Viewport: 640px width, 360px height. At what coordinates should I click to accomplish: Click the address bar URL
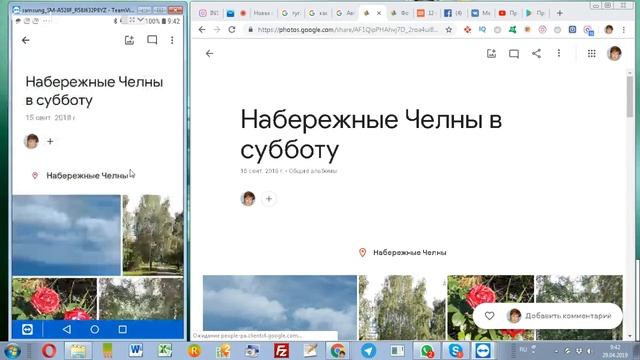(x=348, y=29)
